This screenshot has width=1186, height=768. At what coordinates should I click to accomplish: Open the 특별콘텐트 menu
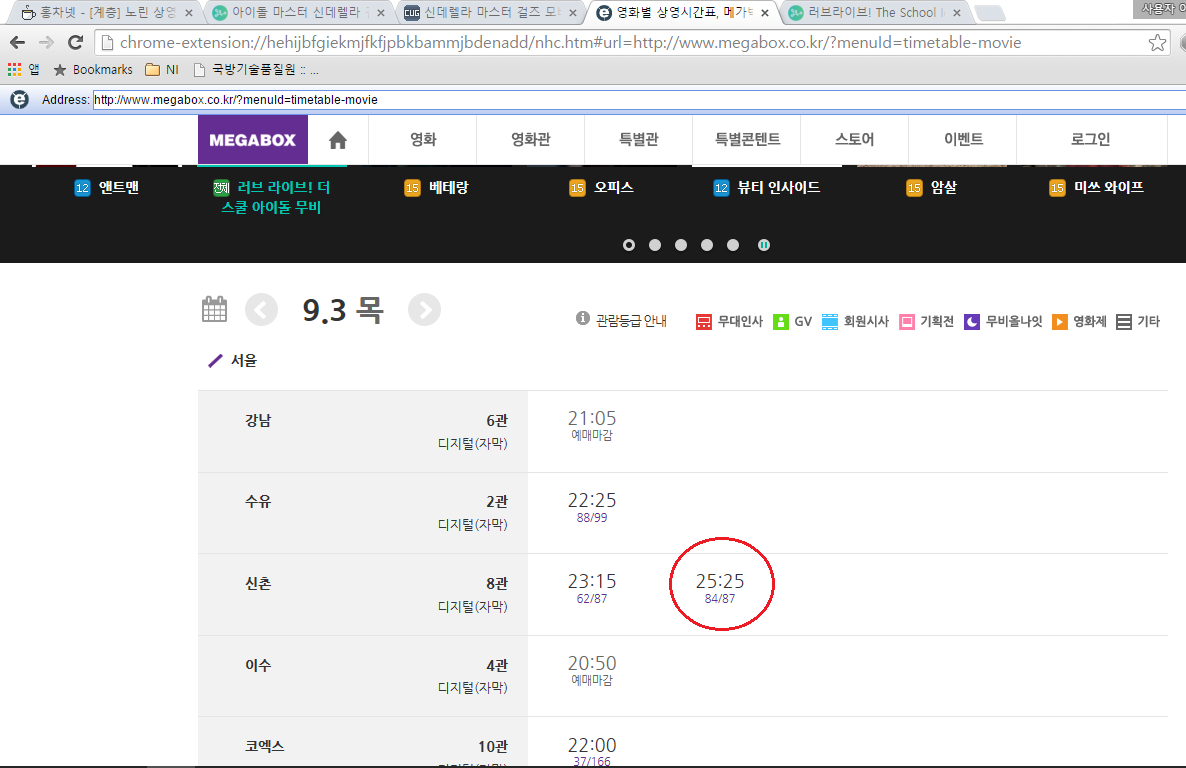point(747,139)
